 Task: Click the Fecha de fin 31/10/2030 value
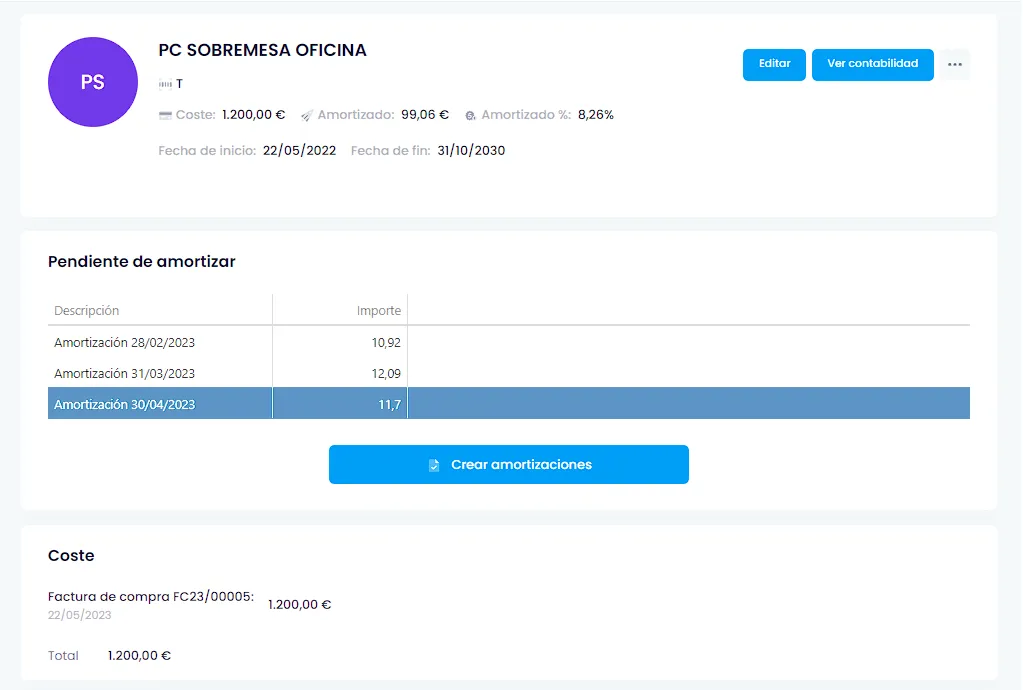coord(471,151)
